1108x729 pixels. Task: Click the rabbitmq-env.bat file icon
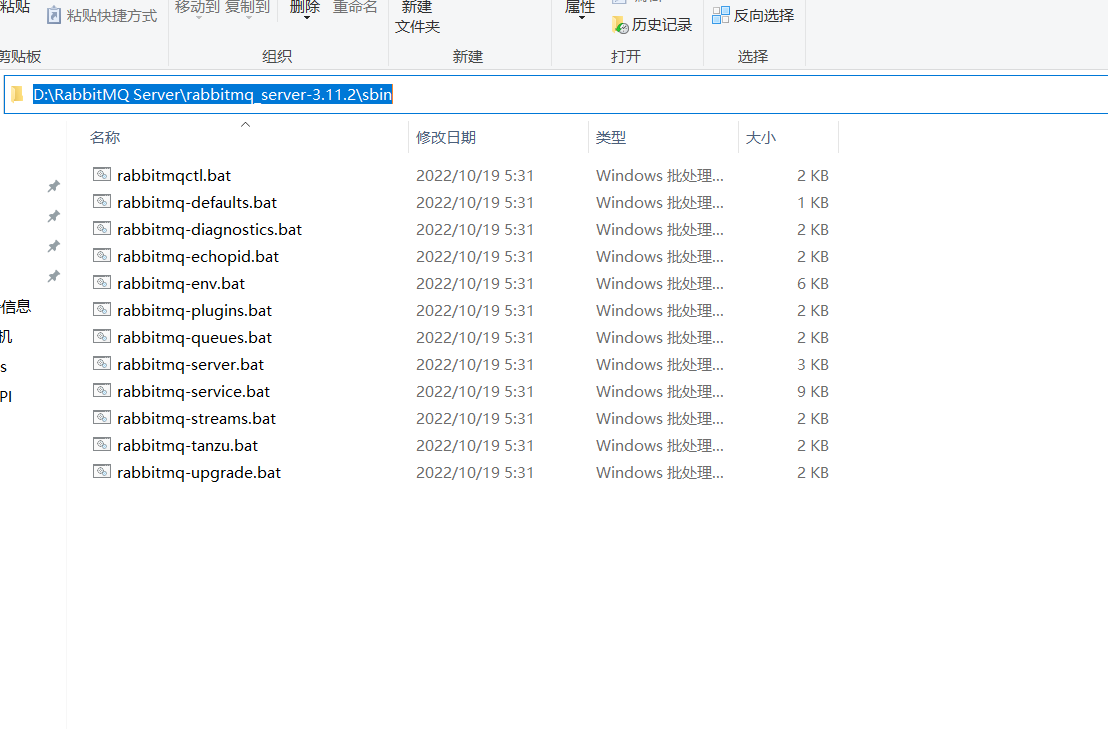point(102,283)
